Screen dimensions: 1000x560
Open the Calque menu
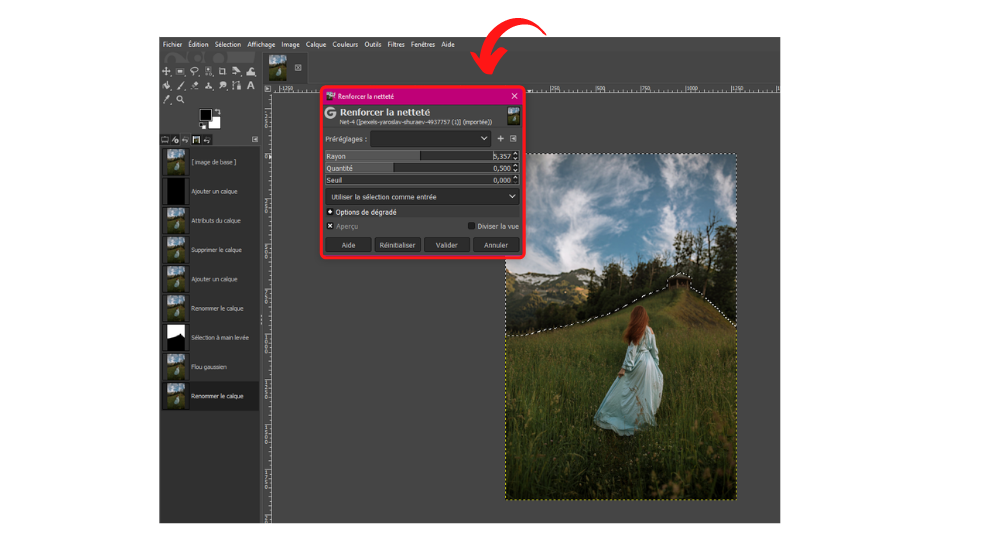(x=316, y=45)
